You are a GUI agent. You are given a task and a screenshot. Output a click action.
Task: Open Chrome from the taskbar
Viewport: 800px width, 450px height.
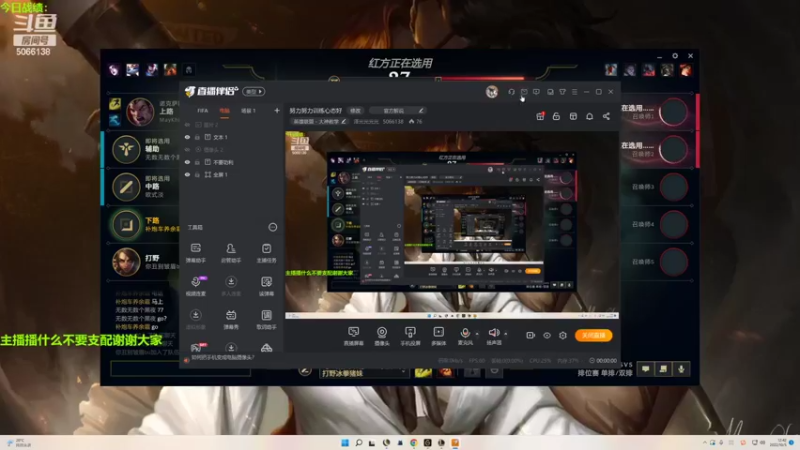click(414, 443)
